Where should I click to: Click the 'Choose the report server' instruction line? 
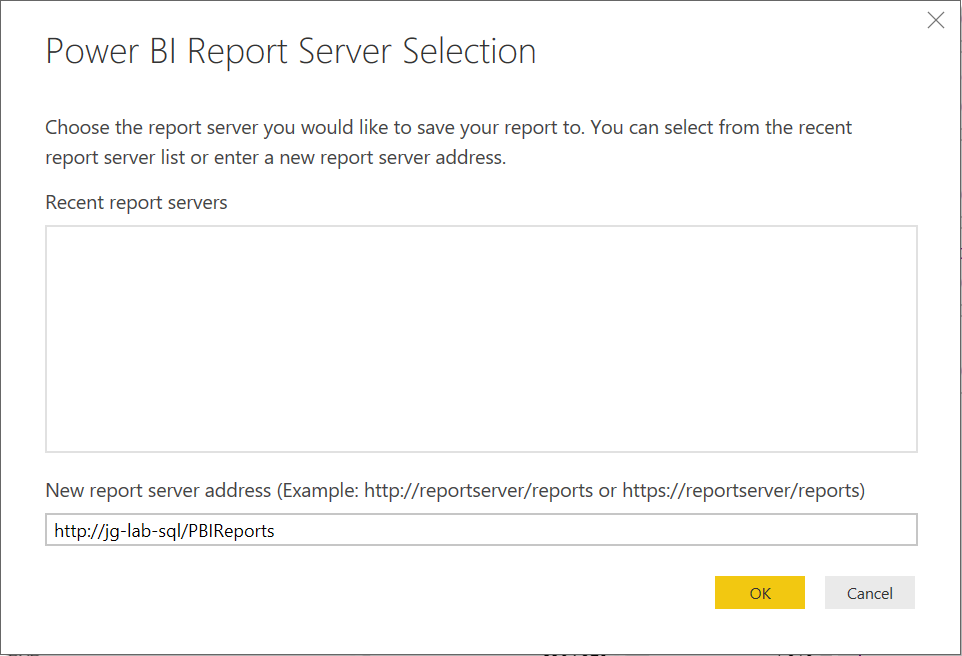[x=448, y=128]
